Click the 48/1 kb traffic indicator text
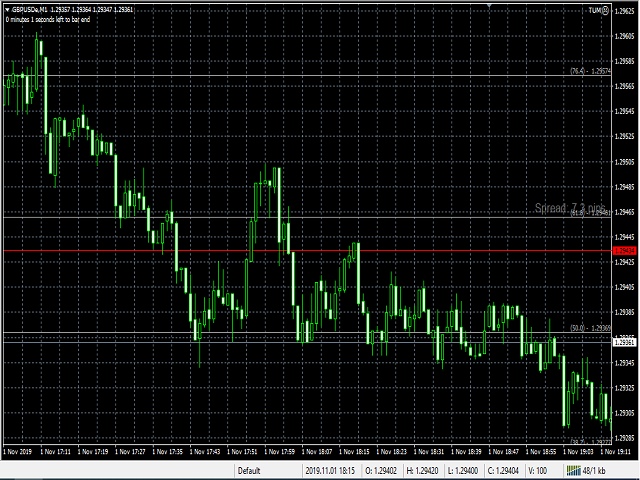This screenshot has width=640, height=480. tap(594, 471)
